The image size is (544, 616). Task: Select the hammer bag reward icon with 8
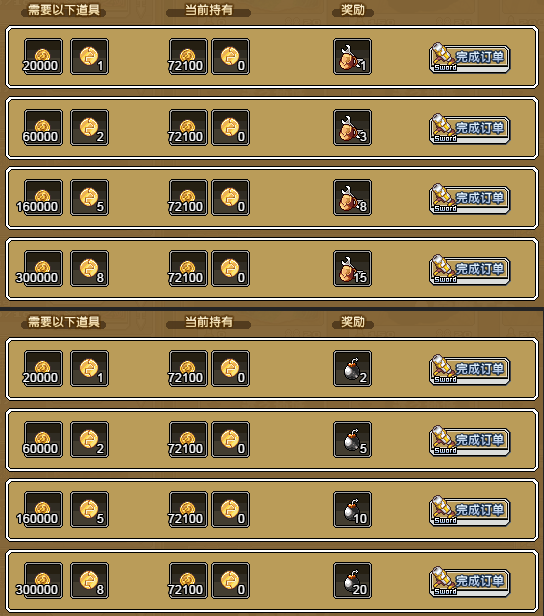click(352, 198)
